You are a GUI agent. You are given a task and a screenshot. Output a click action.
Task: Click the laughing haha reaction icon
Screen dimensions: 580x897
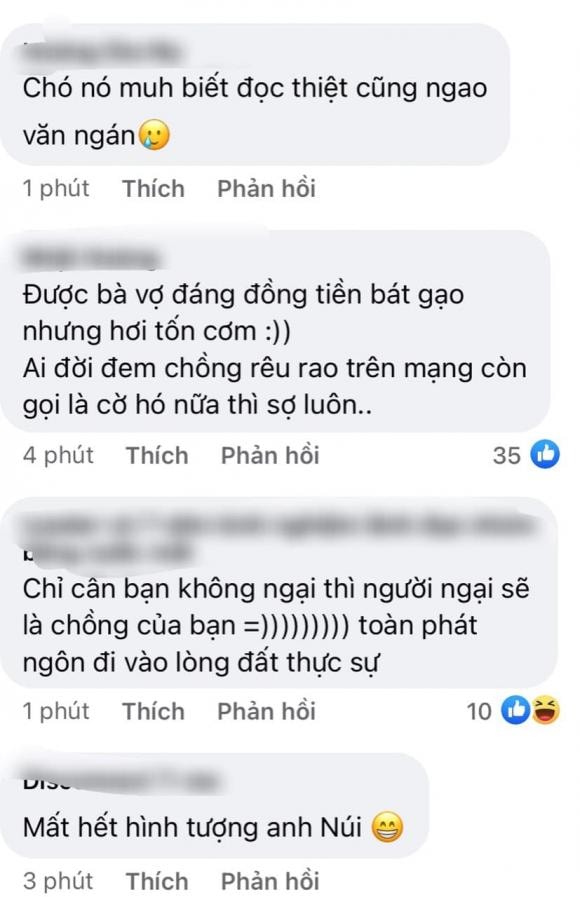545,711
